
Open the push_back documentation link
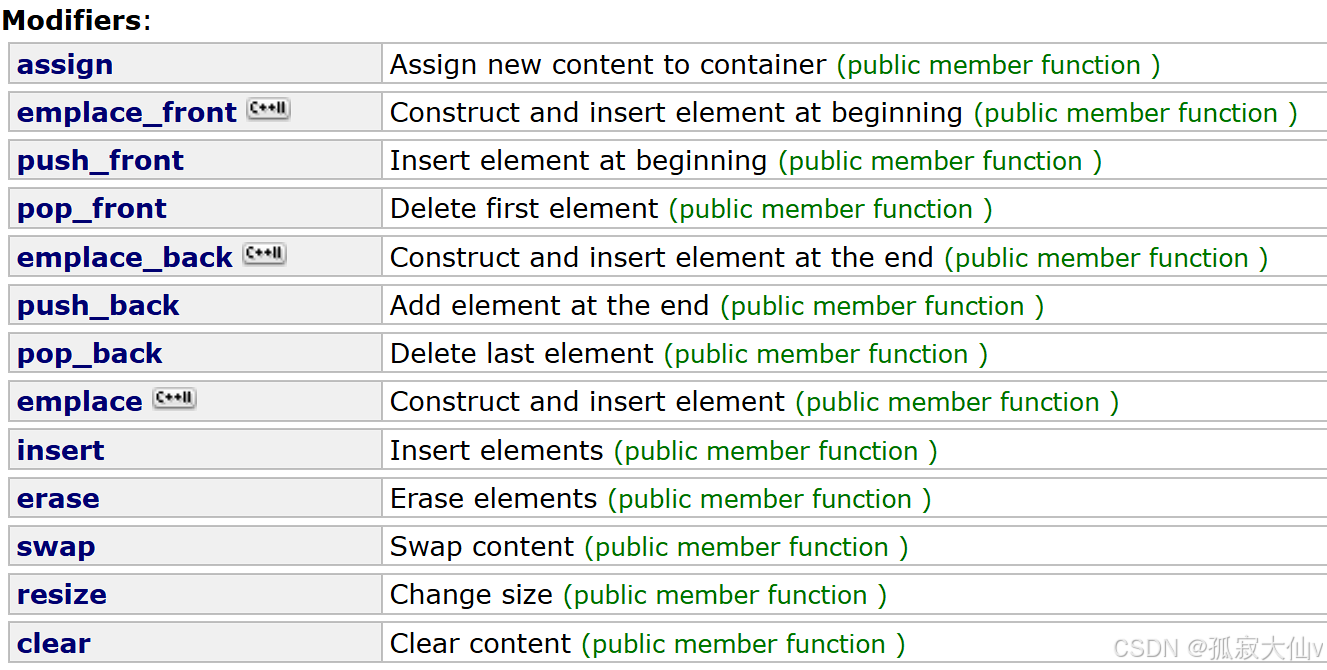tap(98, 306)
